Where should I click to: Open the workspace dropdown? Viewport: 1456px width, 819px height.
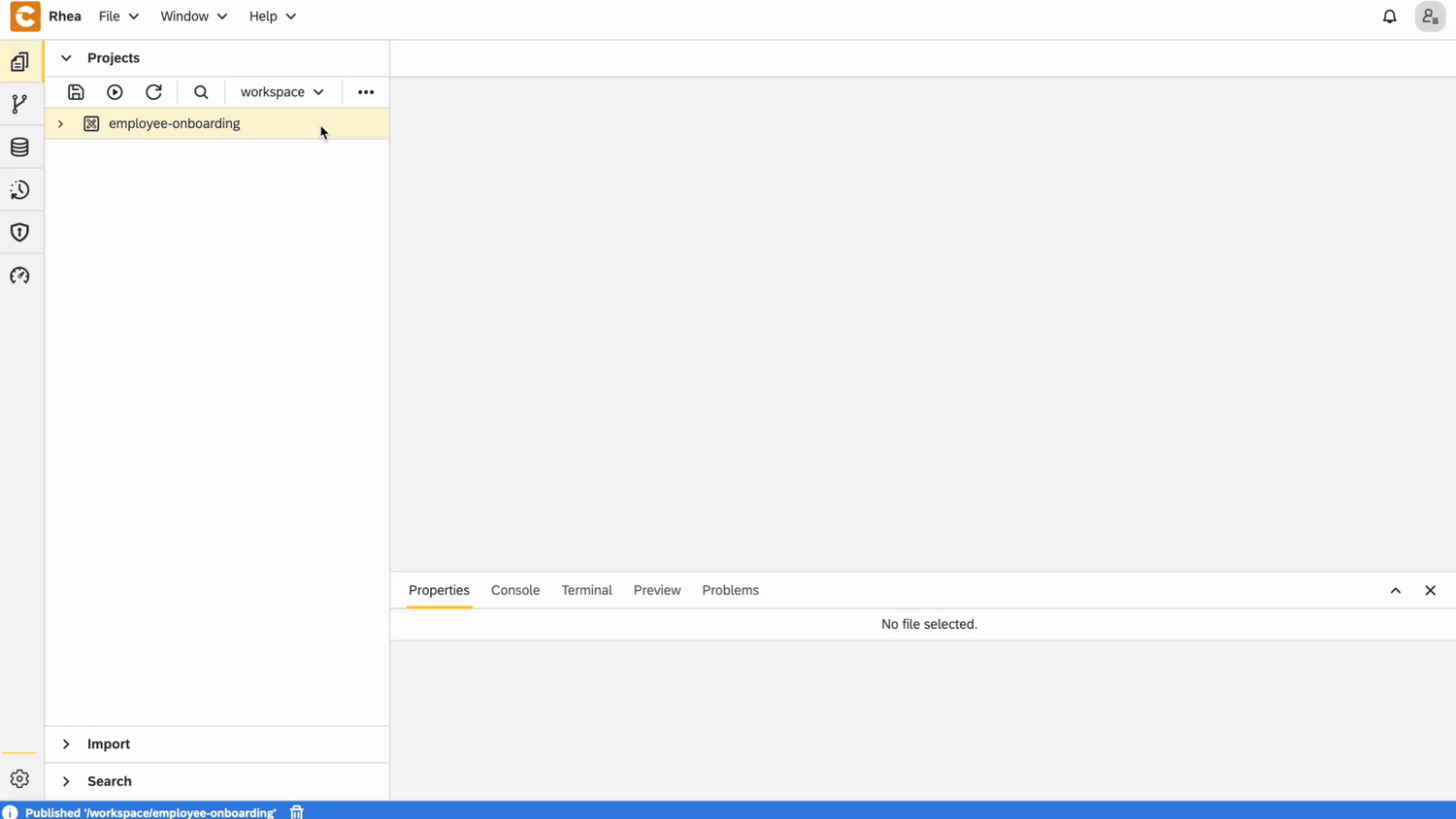[281, 92]
